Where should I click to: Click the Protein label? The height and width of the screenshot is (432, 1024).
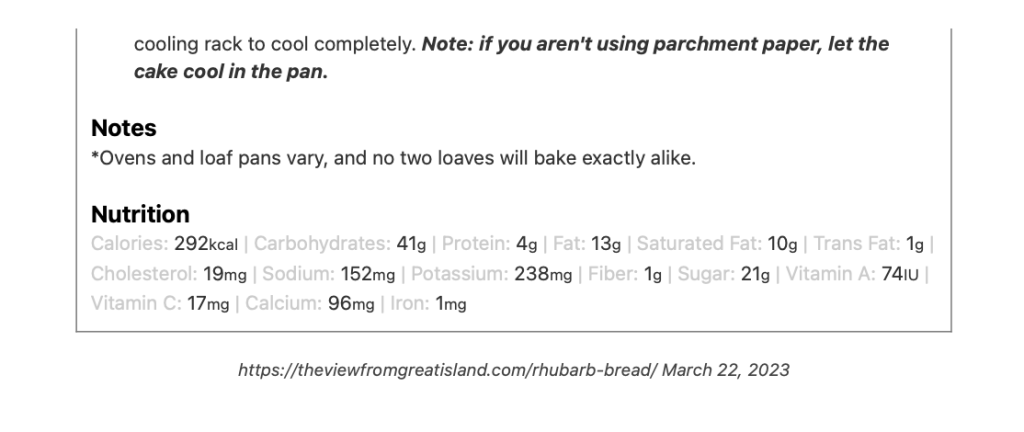[476, 243]
